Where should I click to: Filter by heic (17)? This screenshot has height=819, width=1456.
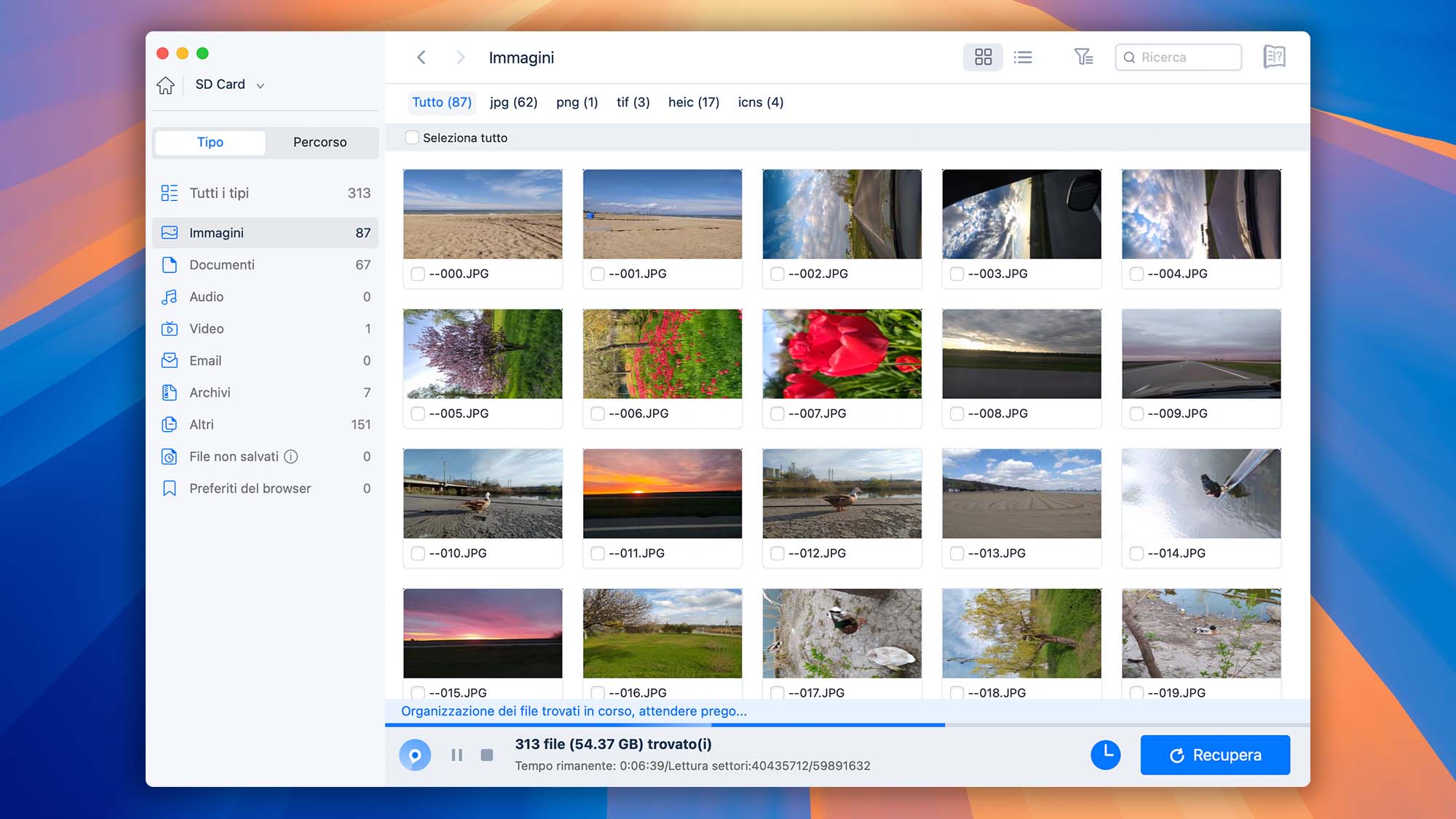(694, 103)
